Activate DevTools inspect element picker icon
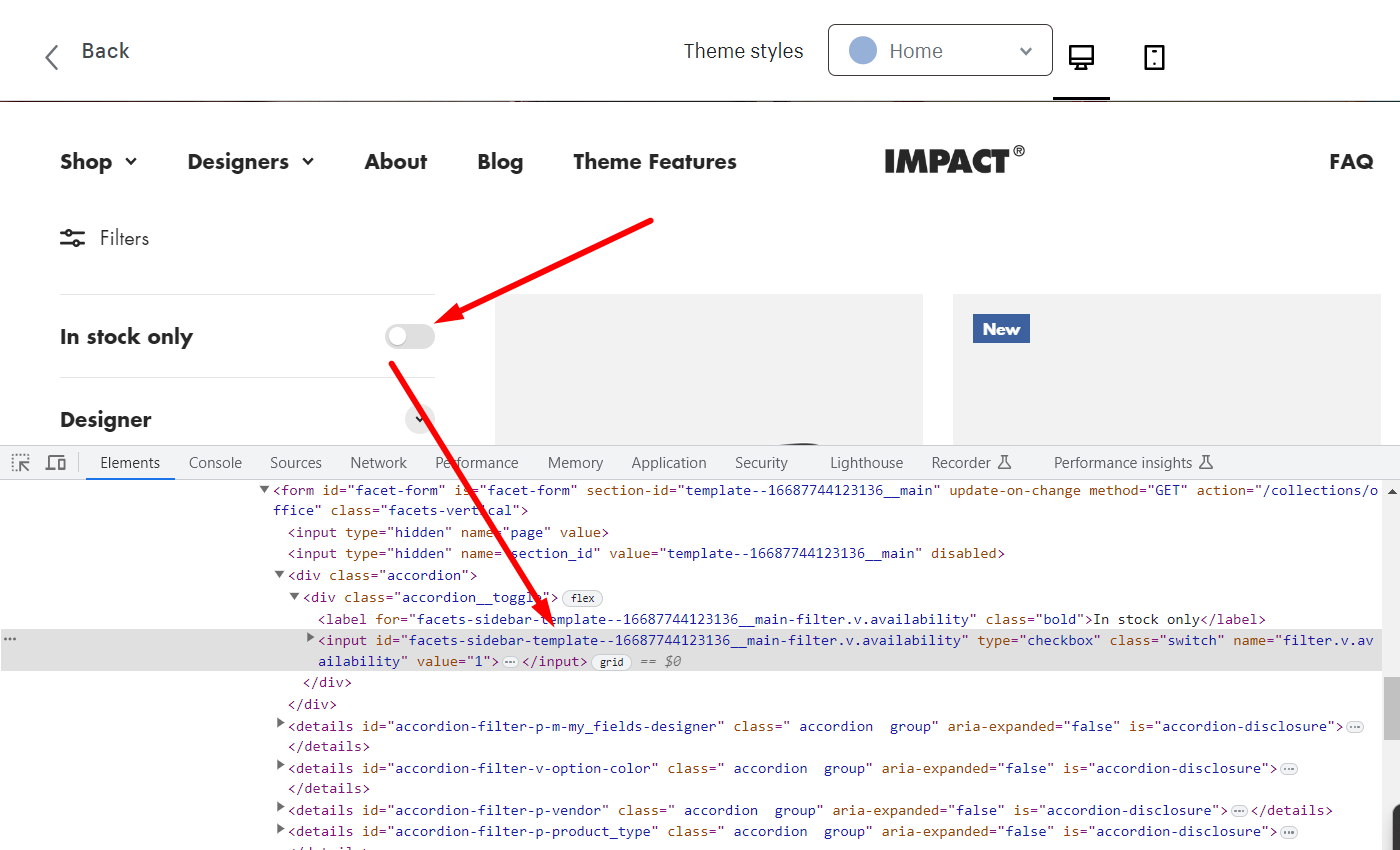 coord(20,463)
